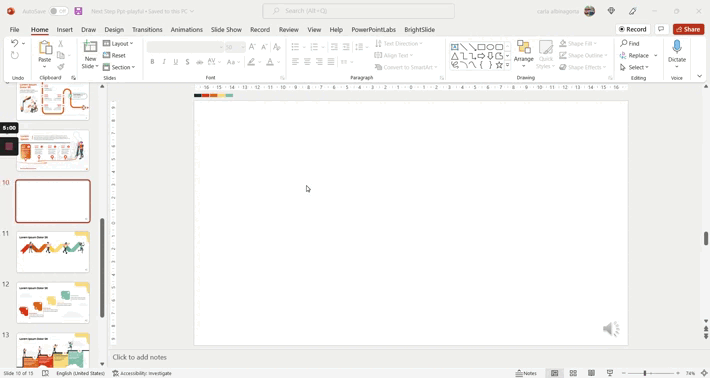Viewport: 710px width, 378px height.
Task: Switch to the Animations tab
Action: click(187, 29)
